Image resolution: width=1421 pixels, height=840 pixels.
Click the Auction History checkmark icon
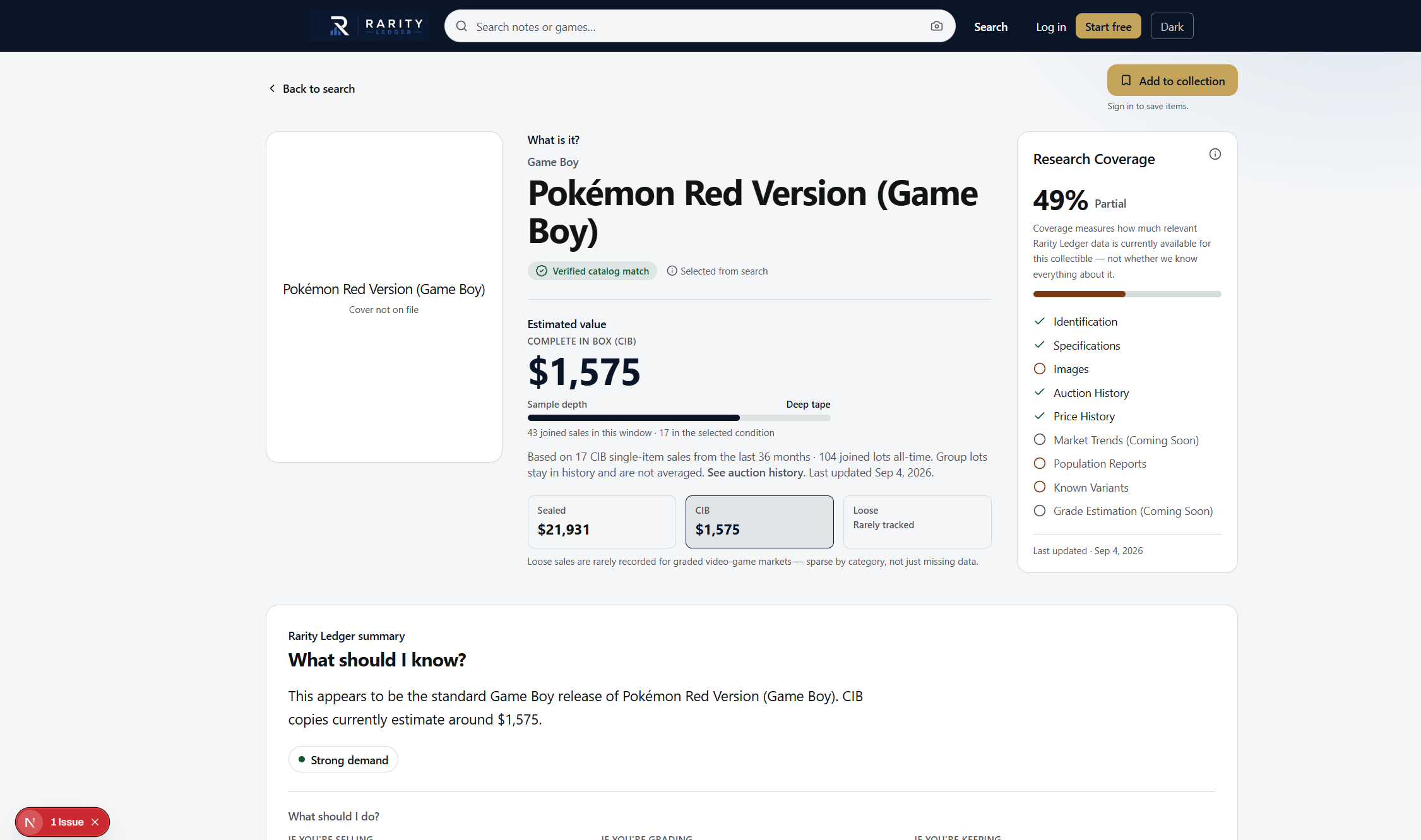click(x=1040, y=393)
